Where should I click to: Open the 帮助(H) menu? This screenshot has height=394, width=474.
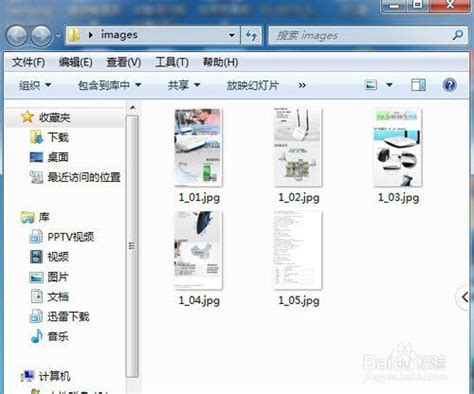coord(220,62)
